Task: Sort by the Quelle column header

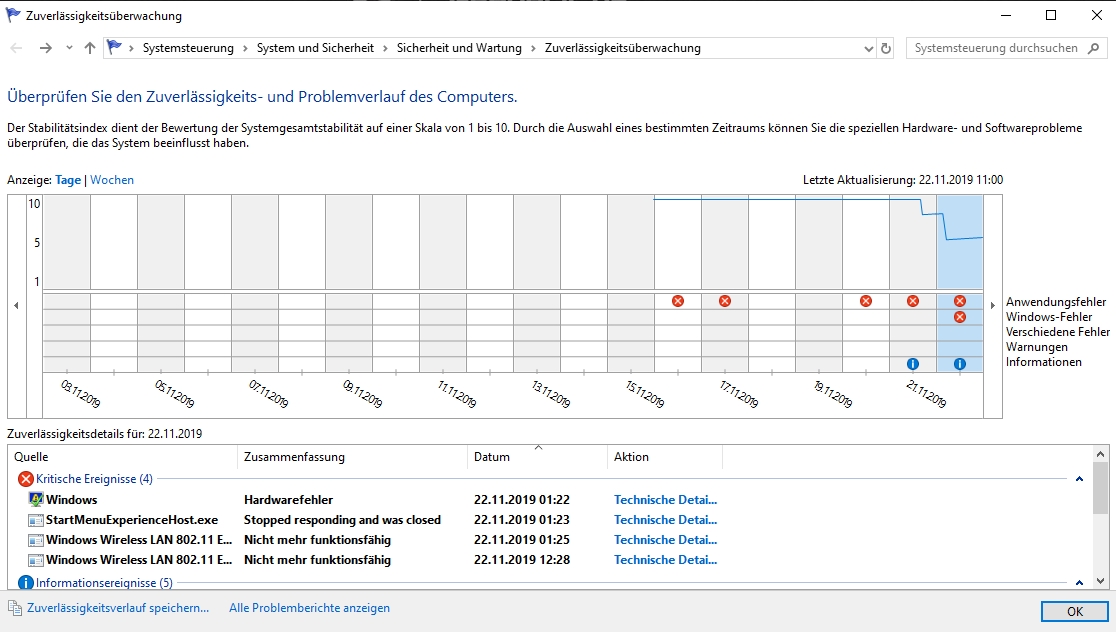Action: point(122,457)
